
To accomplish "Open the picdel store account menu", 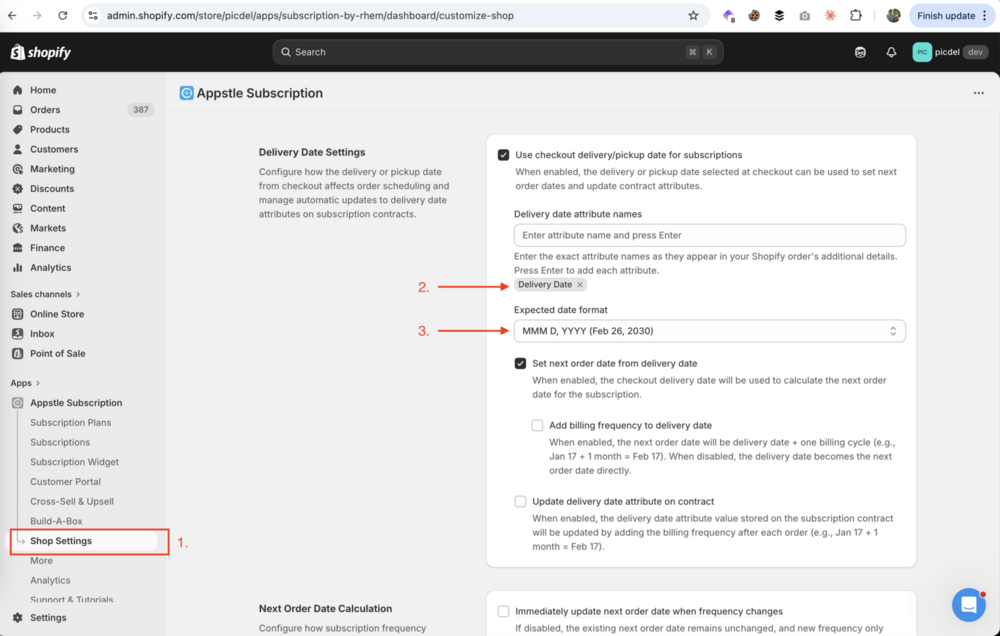I will point(950,52).
